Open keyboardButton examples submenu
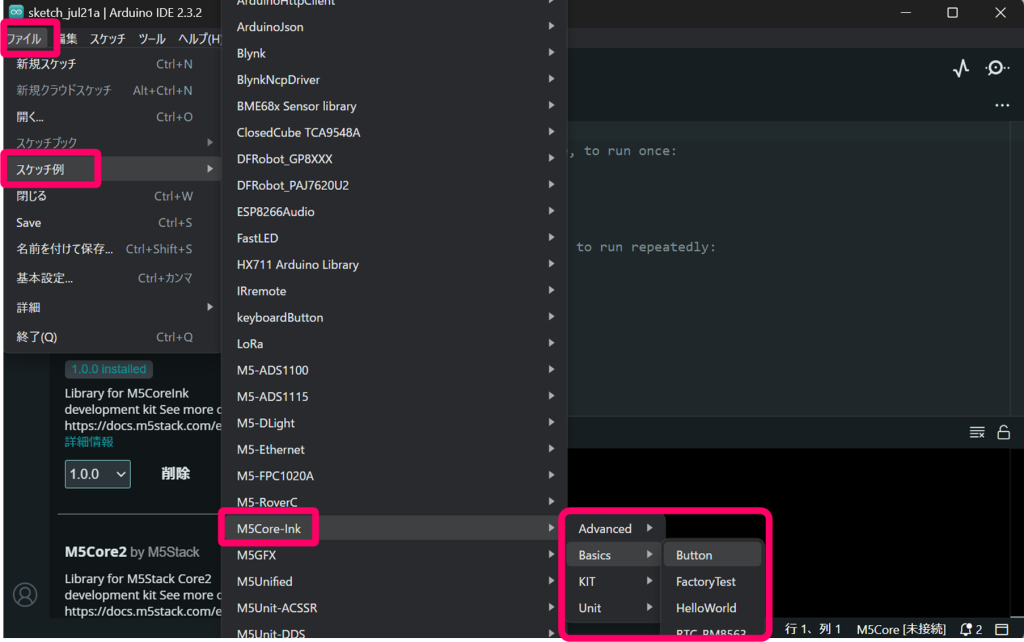This screenshot has height=642, width=1024. 394,317
